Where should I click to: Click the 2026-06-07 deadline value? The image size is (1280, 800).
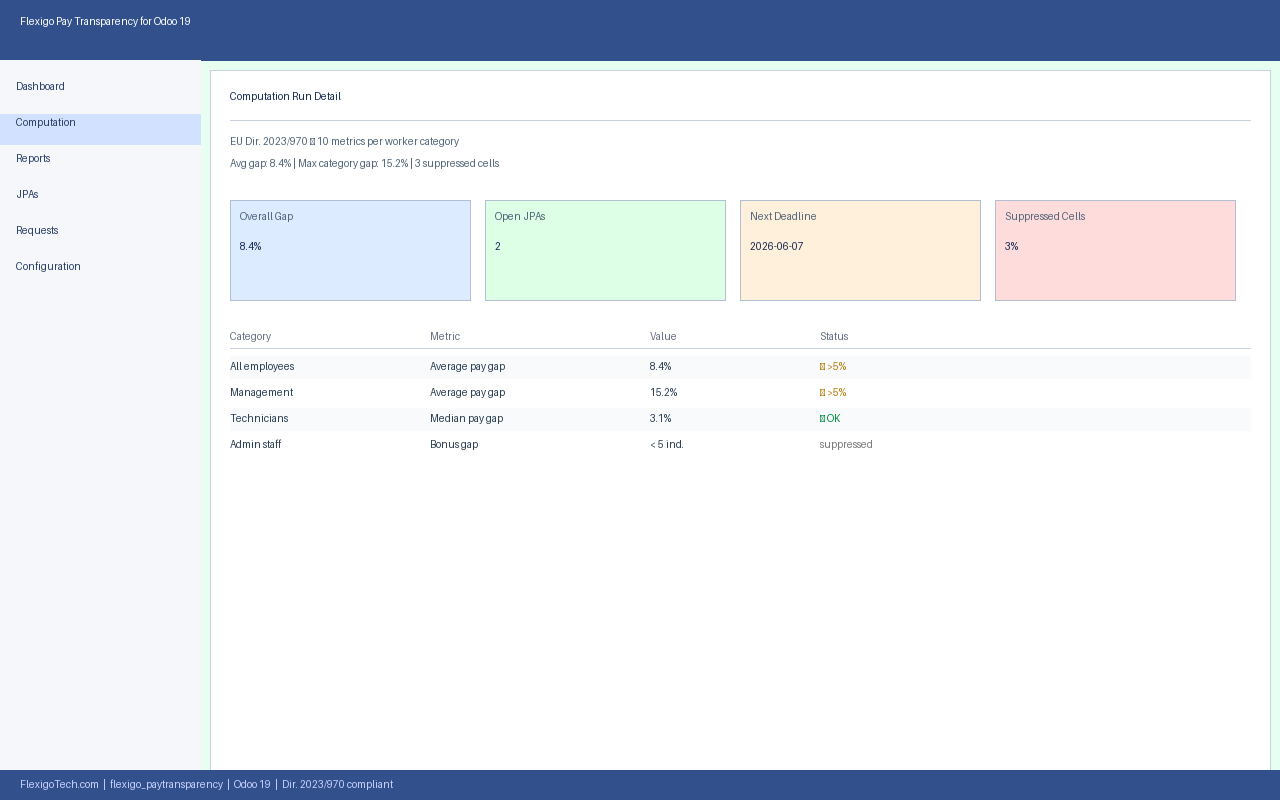pyautogui.click(x=776, y=247)
